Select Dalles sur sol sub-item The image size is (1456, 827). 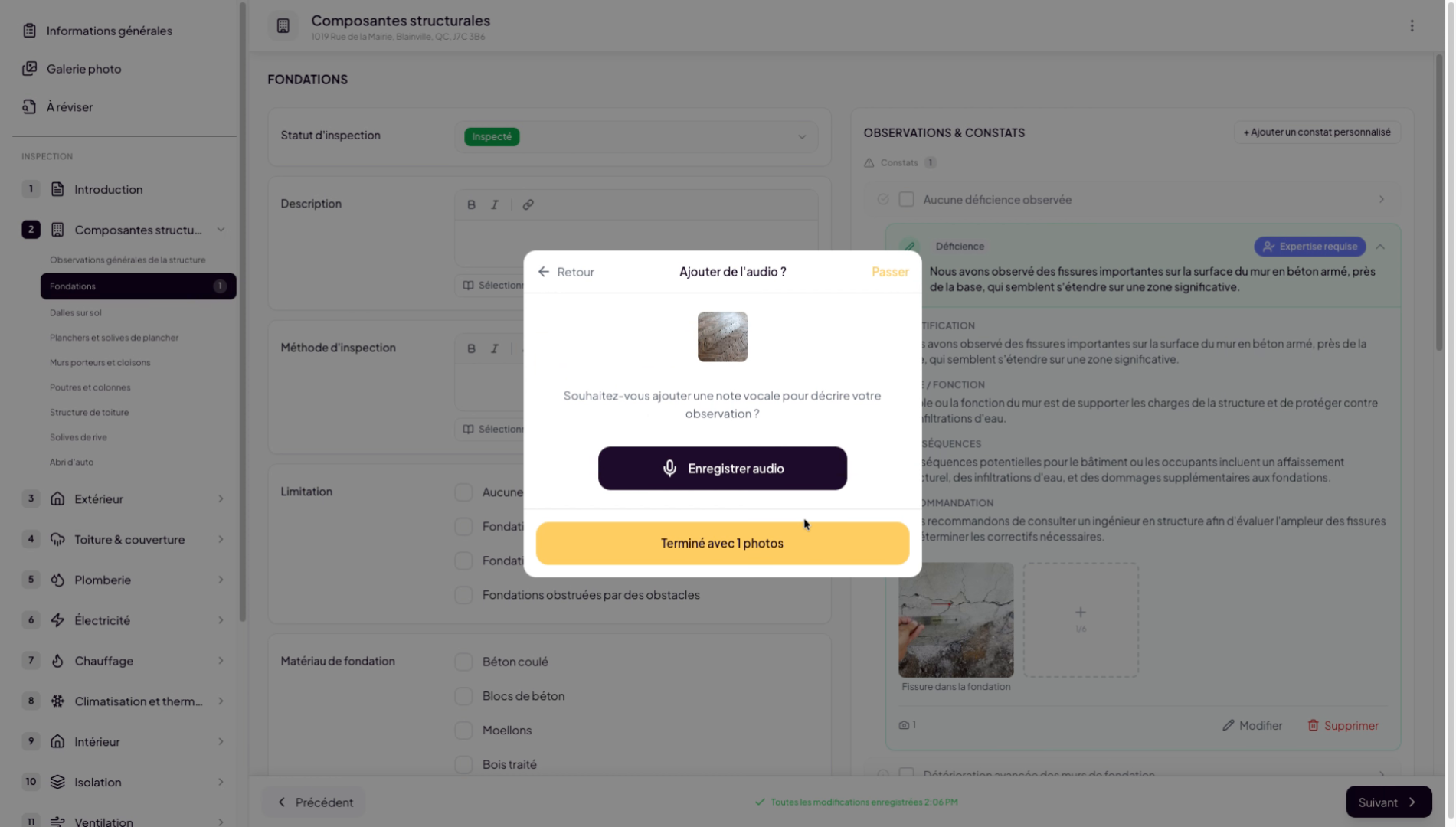tap(75, 312)
